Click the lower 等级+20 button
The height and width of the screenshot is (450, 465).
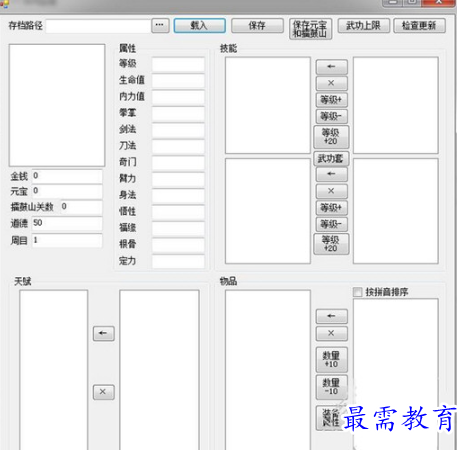pyautogui.click(x=331, y=244)
